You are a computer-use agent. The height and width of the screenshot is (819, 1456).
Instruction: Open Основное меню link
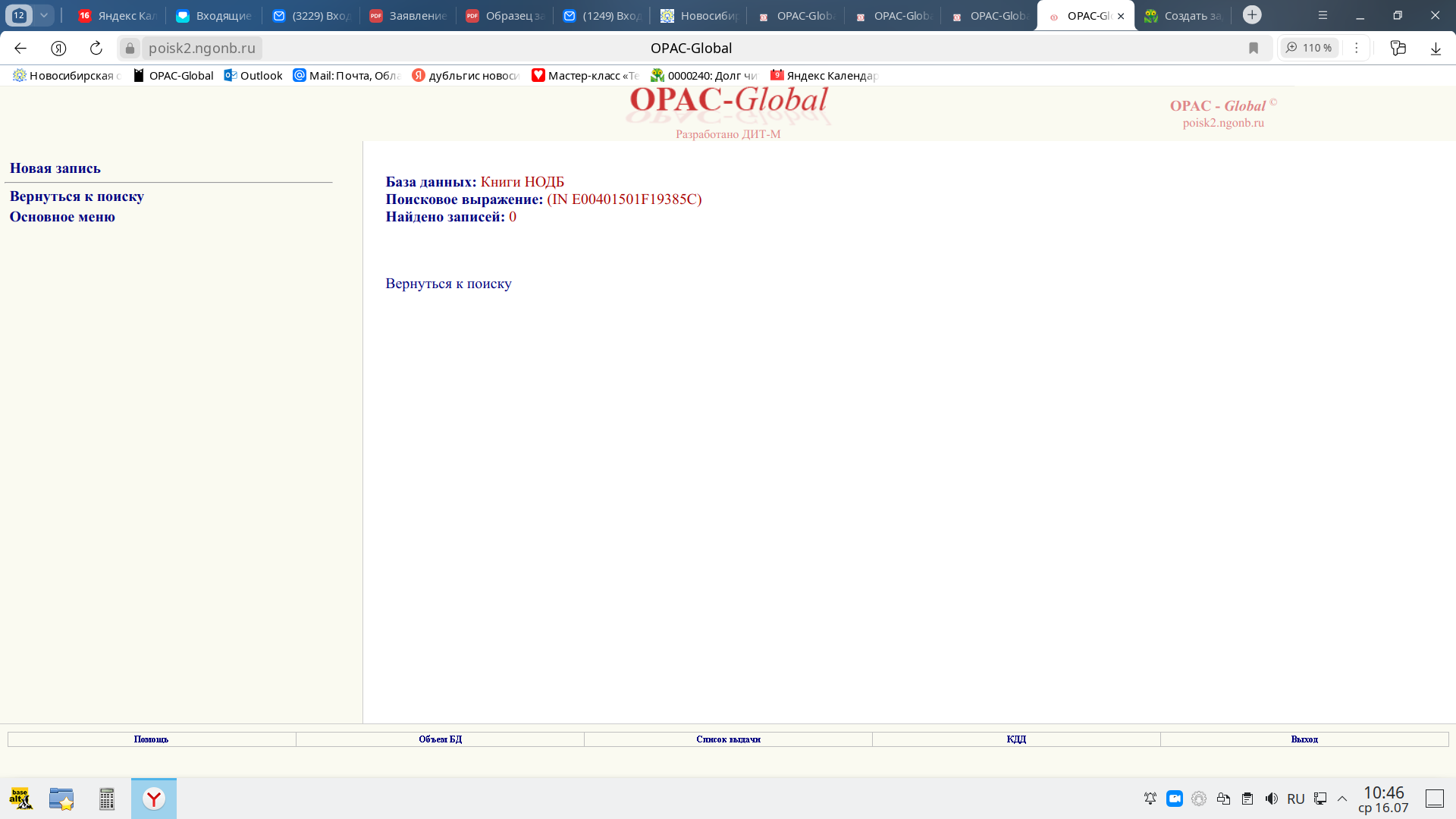coord(62,217)
